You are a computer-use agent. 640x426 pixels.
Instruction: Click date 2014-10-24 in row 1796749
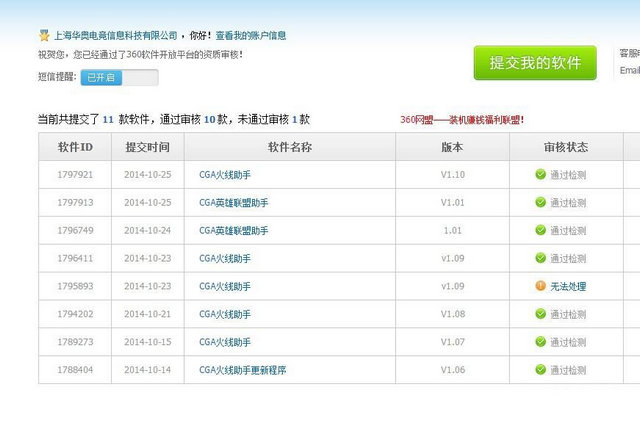[148, 231]
